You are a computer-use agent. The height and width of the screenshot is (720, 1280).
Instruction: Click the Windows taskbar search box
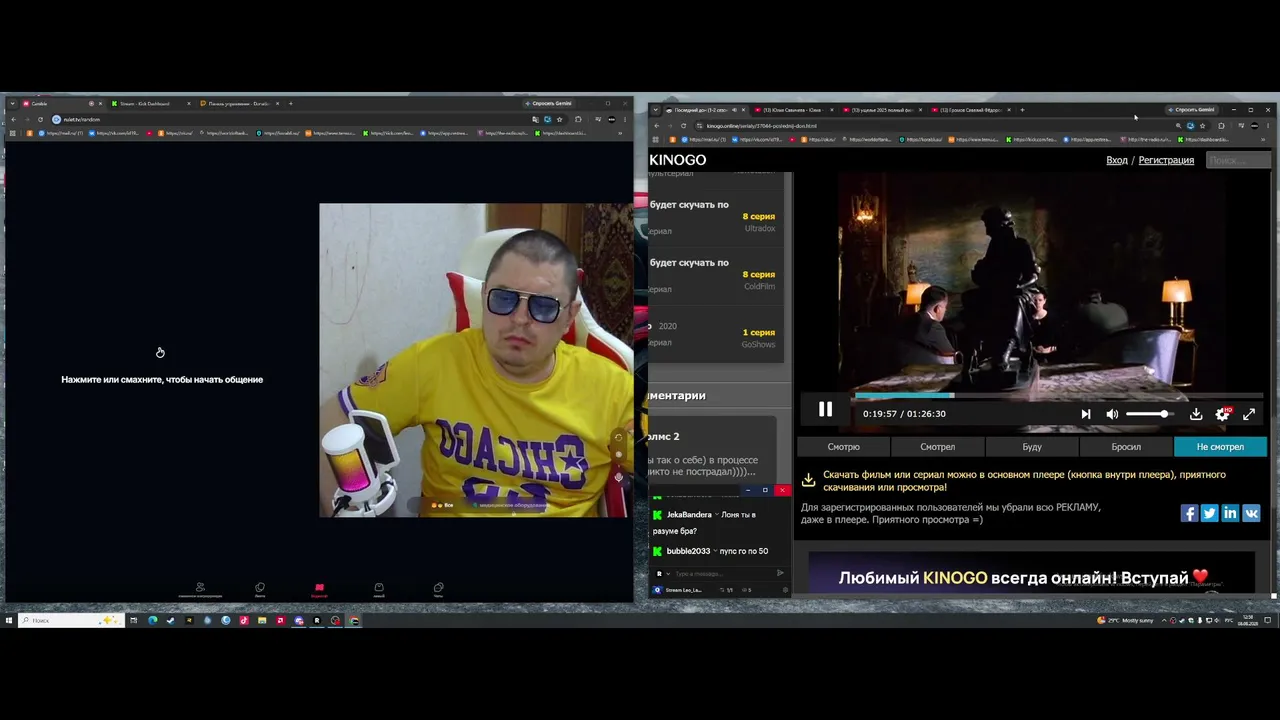71,620
